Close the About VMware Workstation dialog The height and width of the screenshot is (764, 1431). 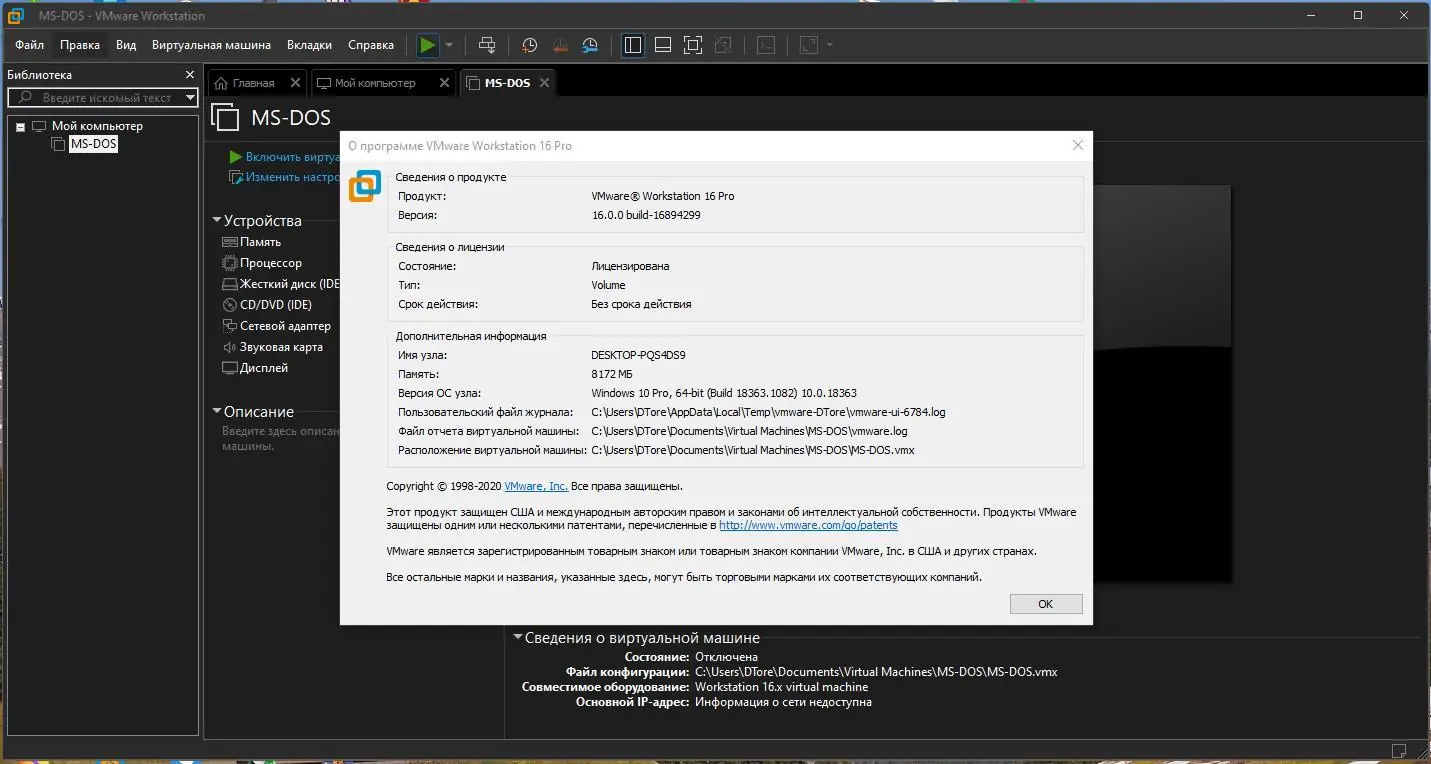coord(1077,145)
